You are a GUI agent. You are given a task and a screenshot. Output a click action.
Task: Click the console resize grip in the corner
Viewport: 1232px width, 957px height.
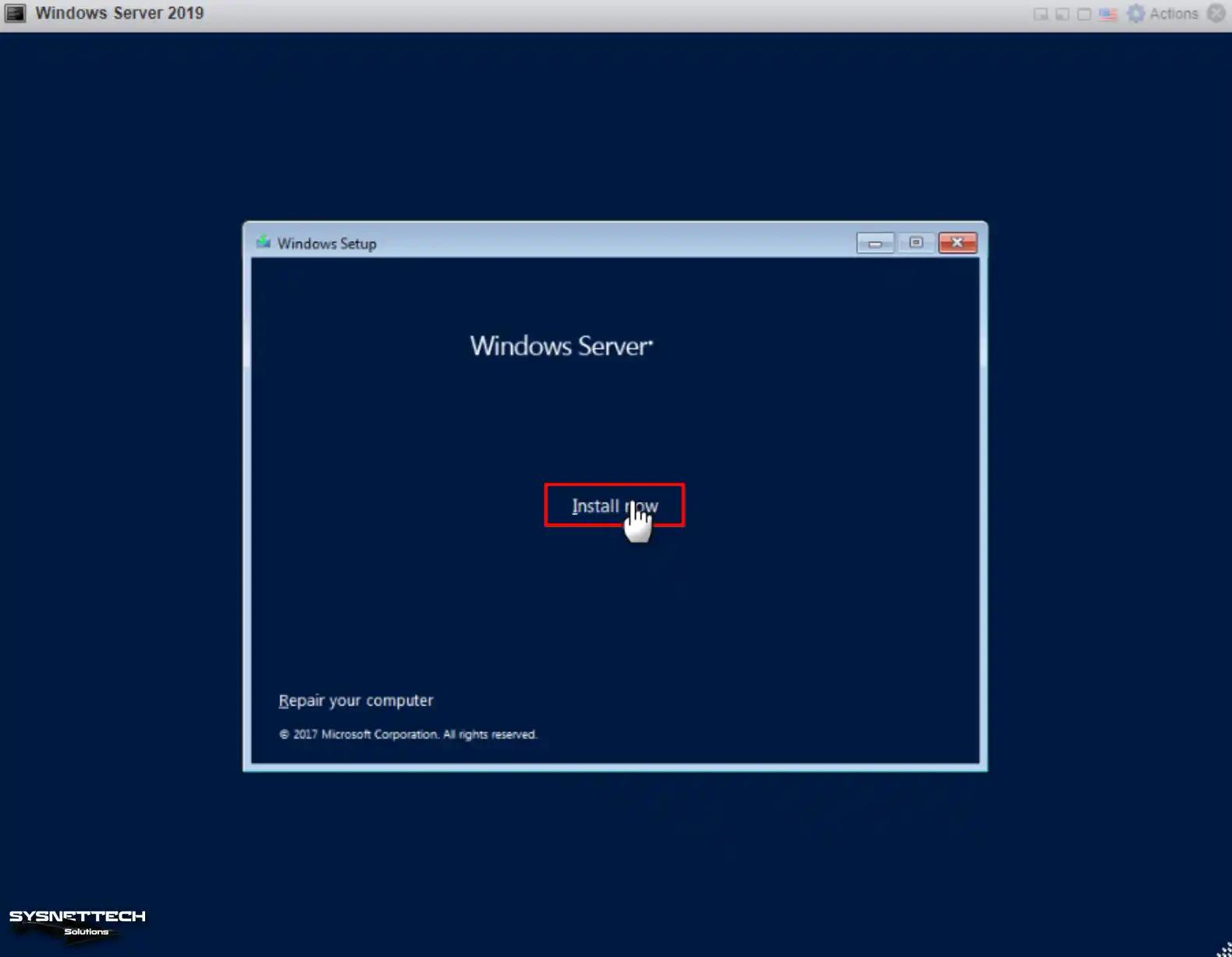1224,949
